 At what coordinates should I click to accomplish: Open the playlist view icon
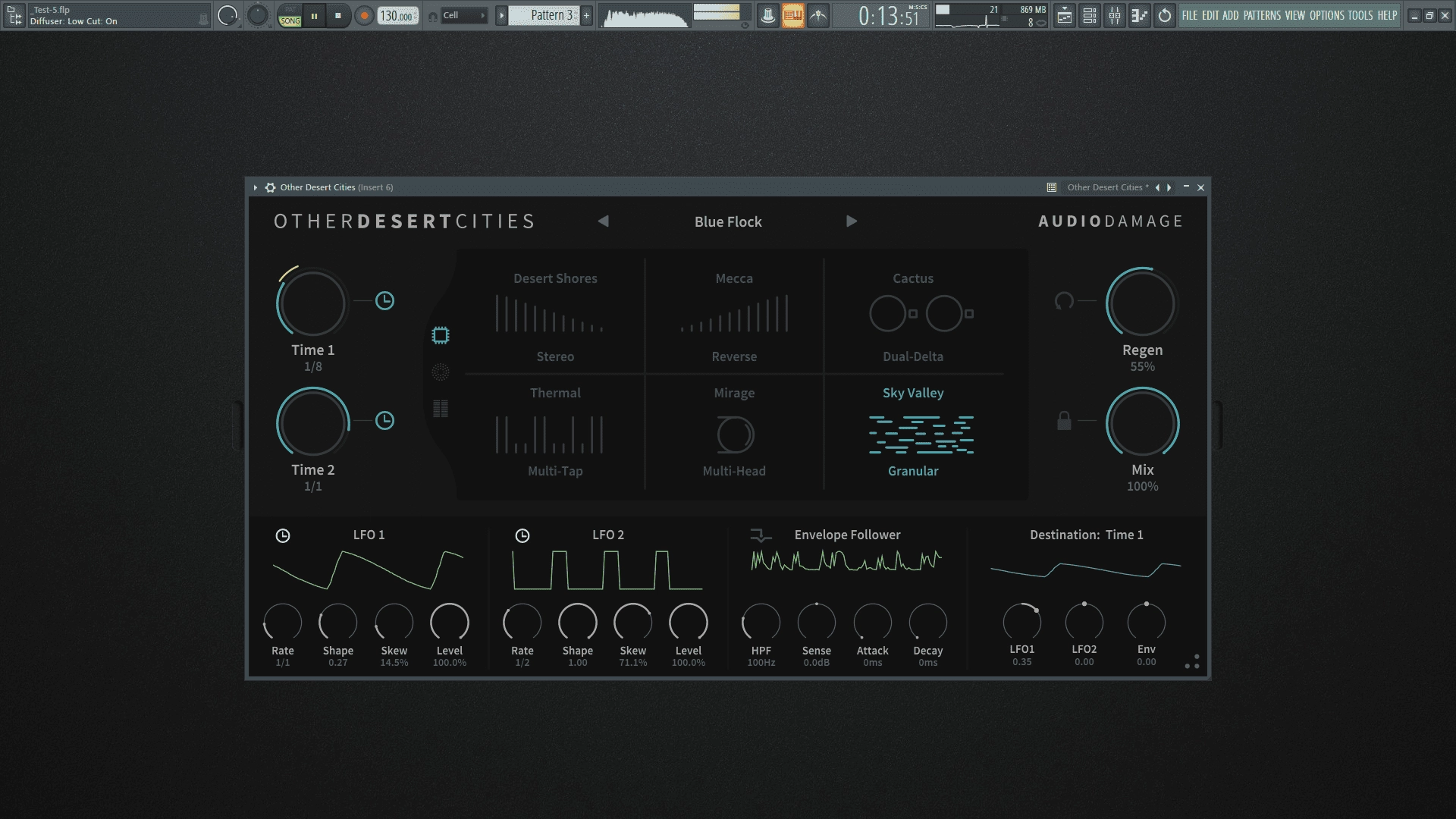(x=1065, y=15)
